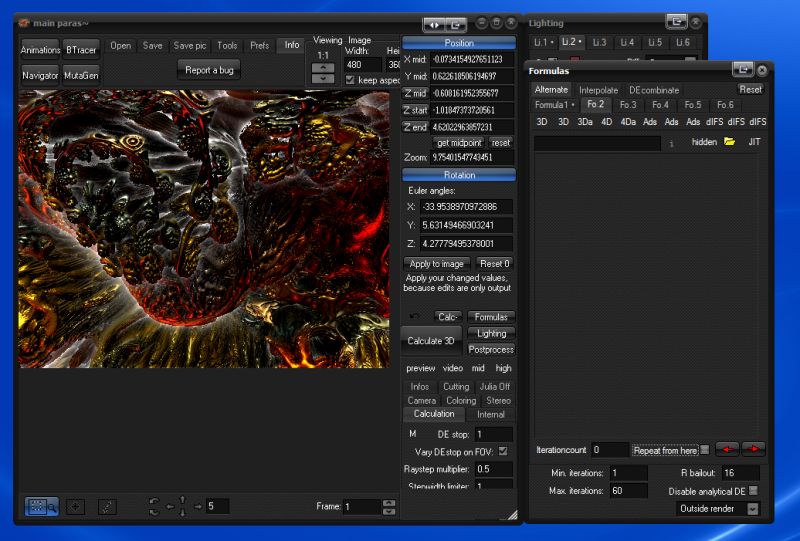The height and width of the screenshot is (541, 800).
Task: Click the JIT formula option
Action: coord(754,142)
